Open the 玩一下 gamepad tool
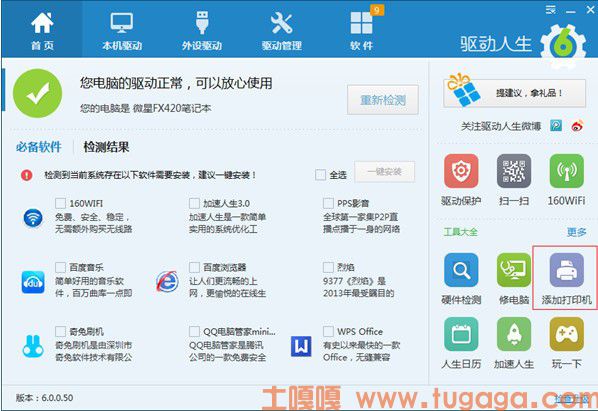 click(x=566, y=334)
